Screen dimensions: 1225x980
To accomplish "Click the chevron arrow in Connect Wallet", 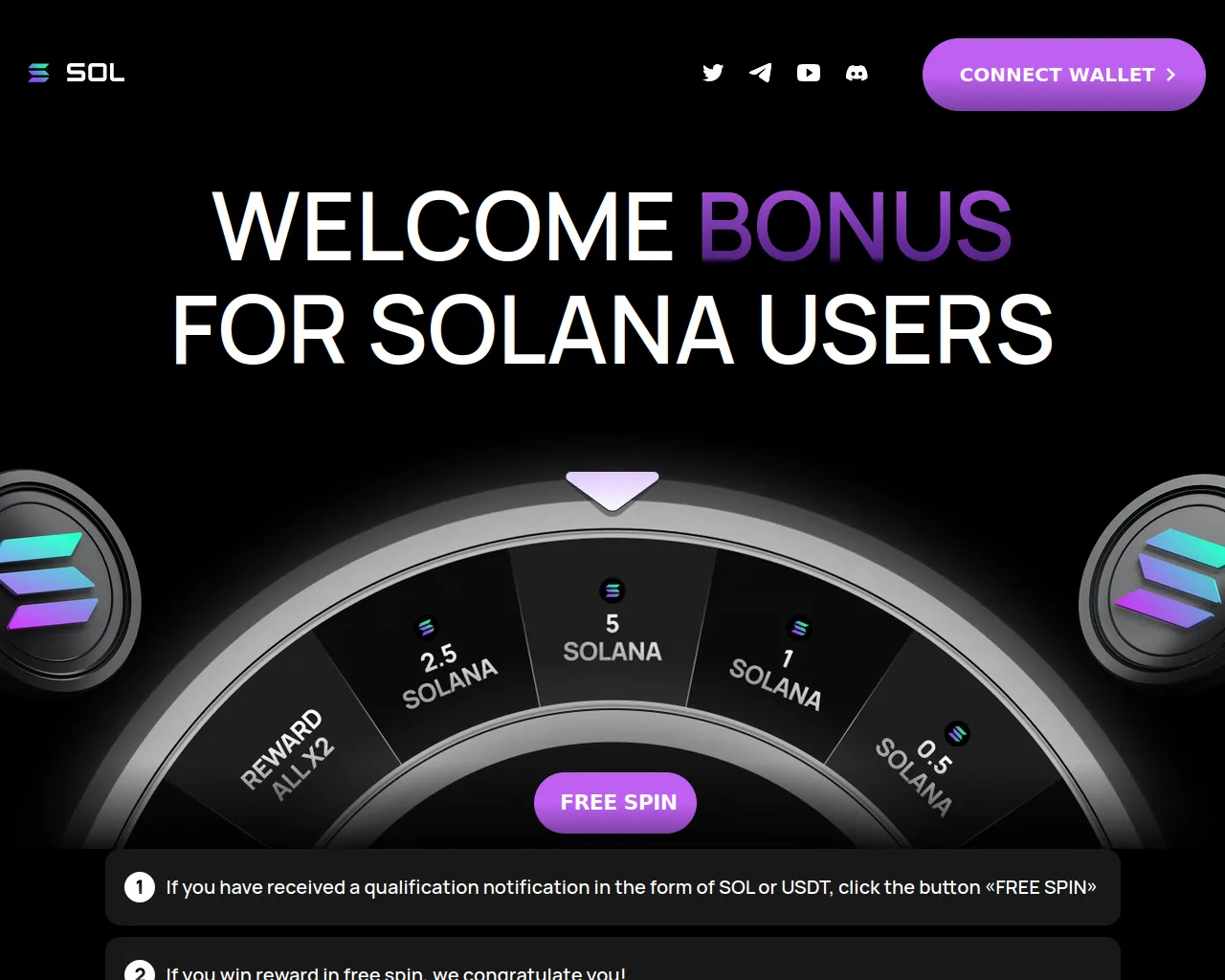I will click(1170, 75).
